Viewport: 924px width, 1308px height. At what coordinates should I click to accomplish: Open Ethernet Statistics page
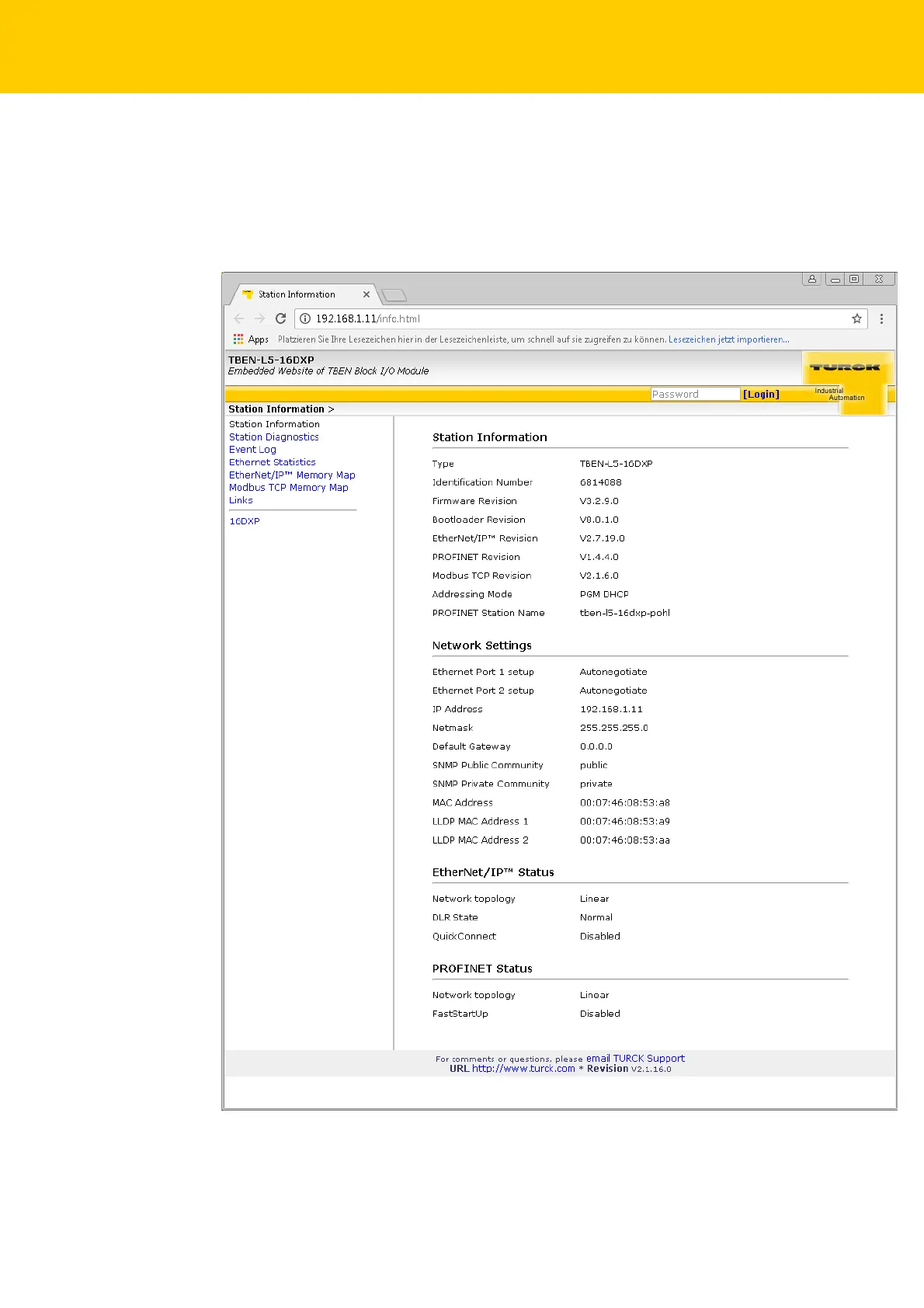(272, 462)
